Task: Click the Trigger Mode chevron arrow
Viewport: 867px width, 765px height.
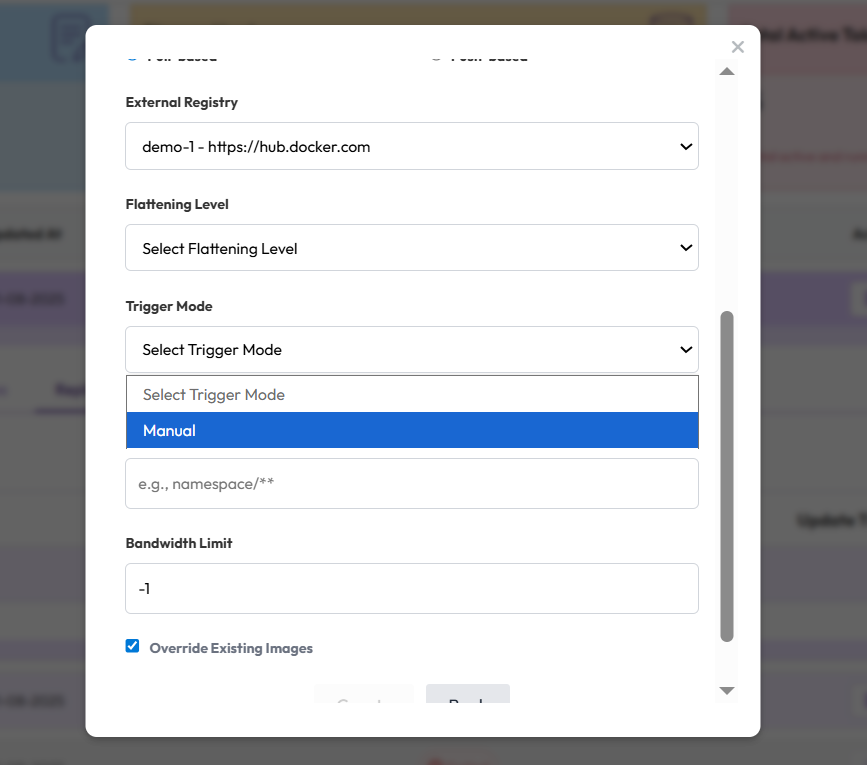Action: click(x=686, y=349)
